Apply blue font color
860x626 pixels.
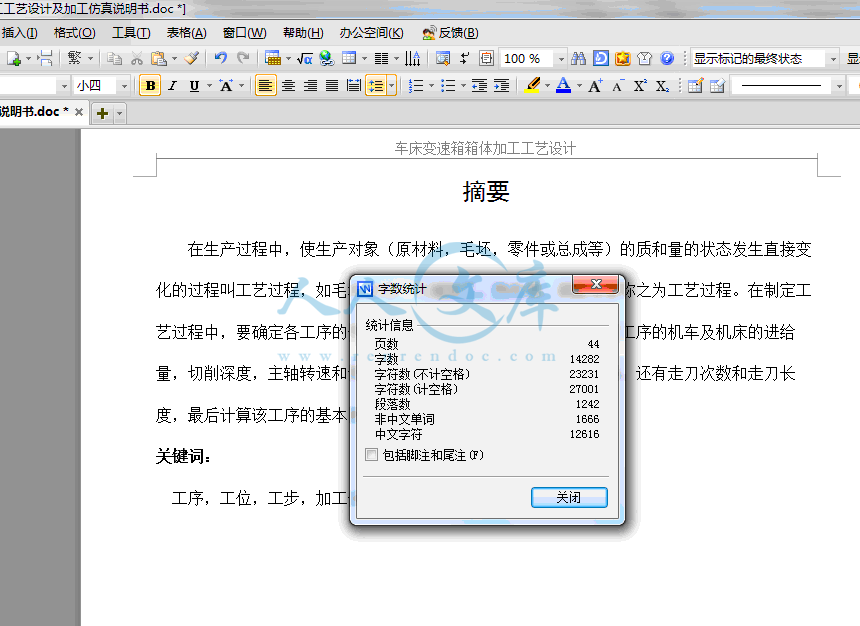click(x=563, y=85)
